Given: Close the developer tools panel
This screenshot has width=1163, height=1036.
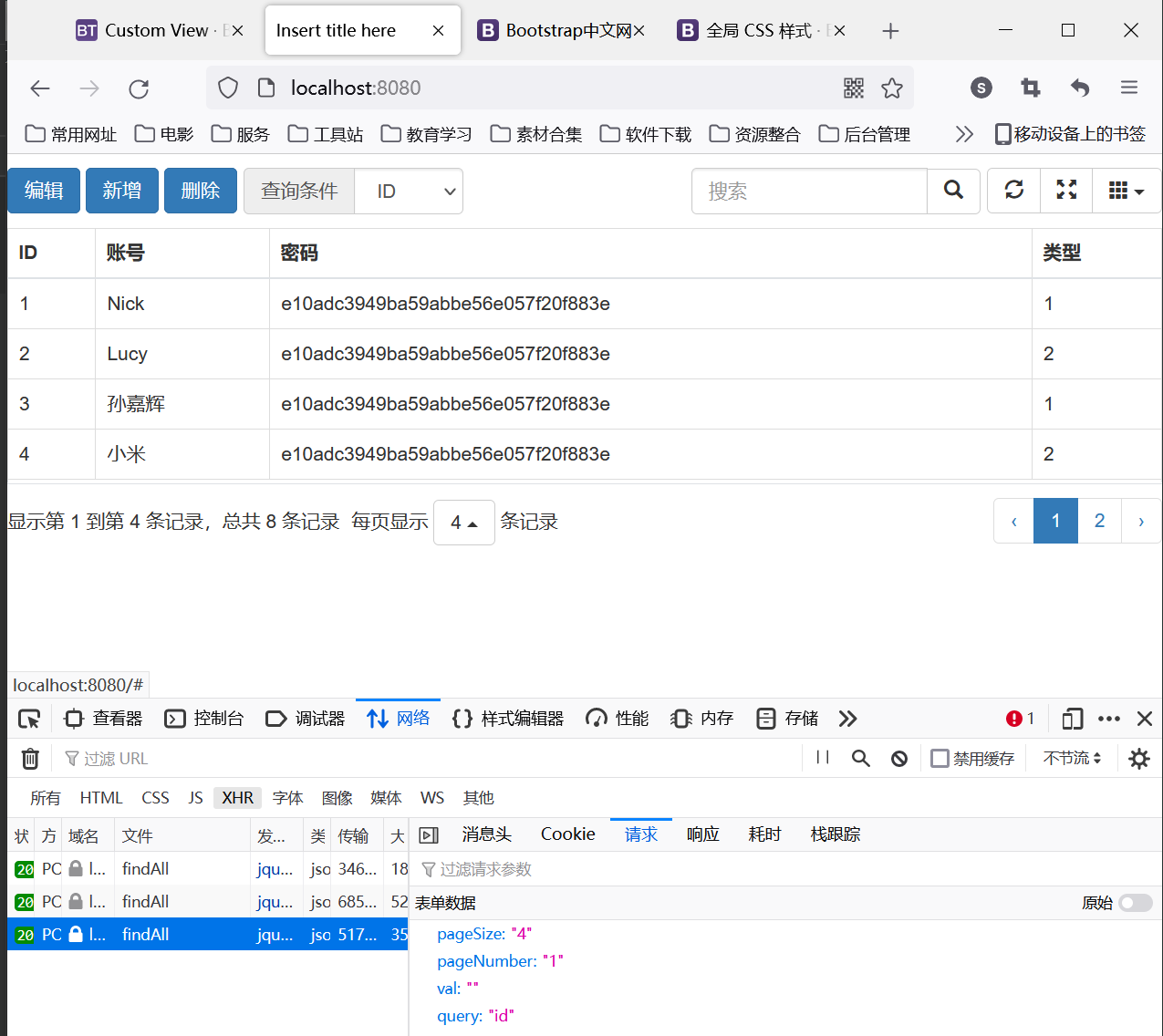Looking at the screenshot, I should (x=1145, y=719).
